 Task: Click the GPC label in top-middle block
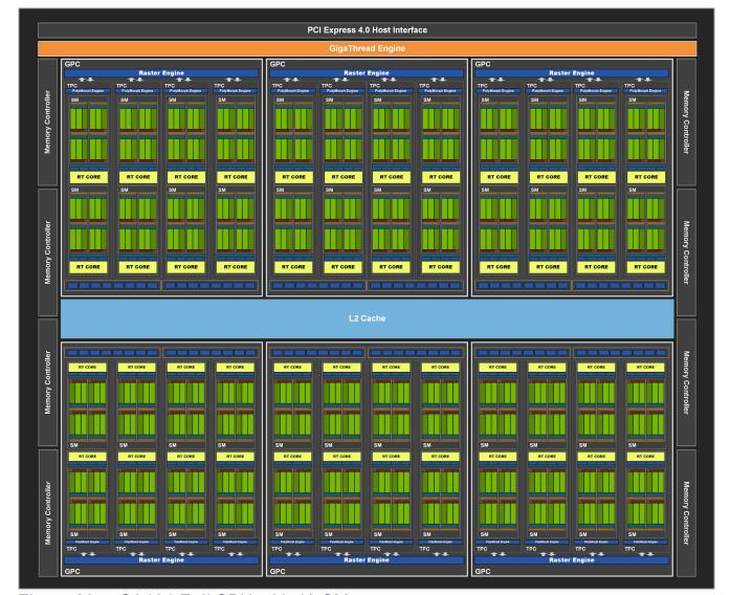(x=277, y=64)
